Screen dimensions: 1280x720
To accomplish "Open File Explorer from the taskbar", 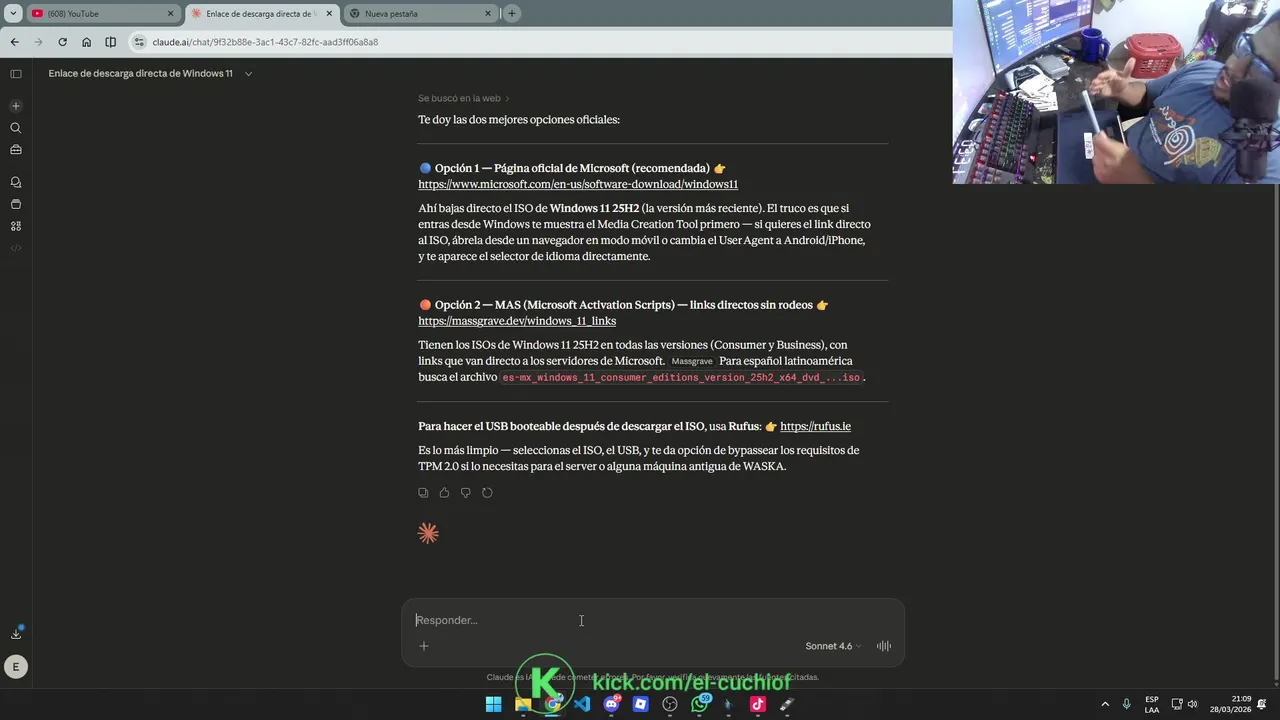I will 522,704.
